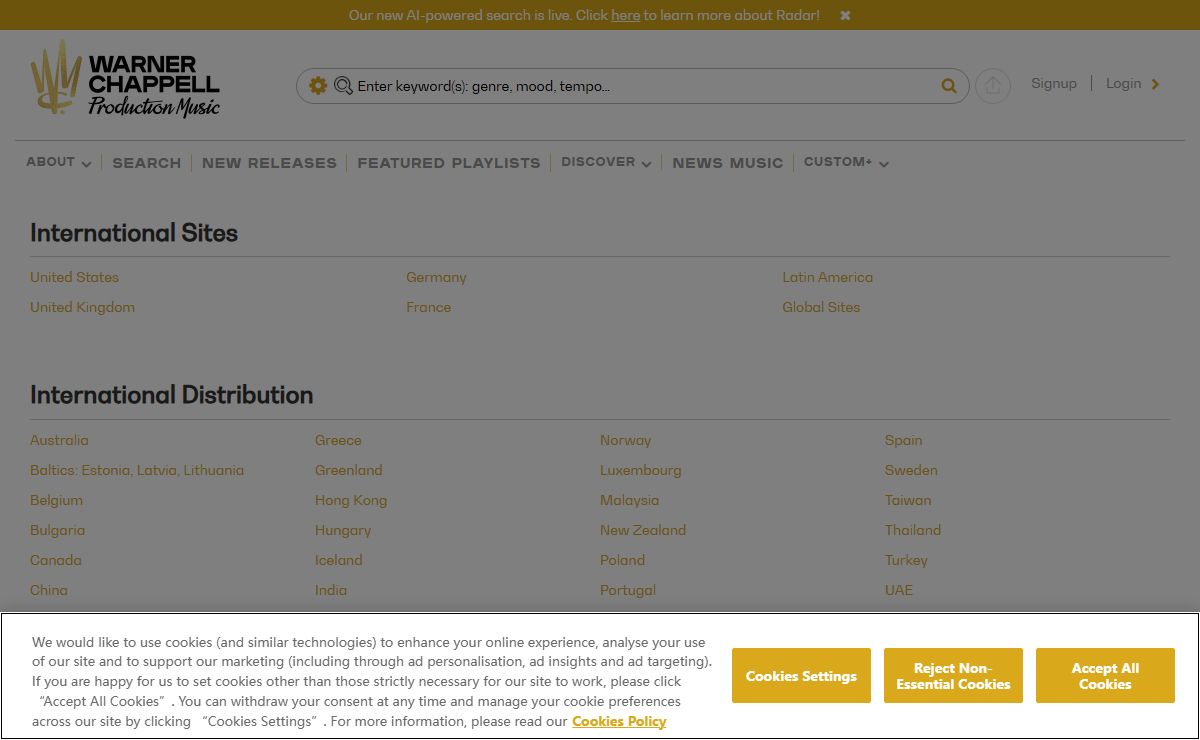Select the United States site
1200x740 pixels.
pos(74,277)
